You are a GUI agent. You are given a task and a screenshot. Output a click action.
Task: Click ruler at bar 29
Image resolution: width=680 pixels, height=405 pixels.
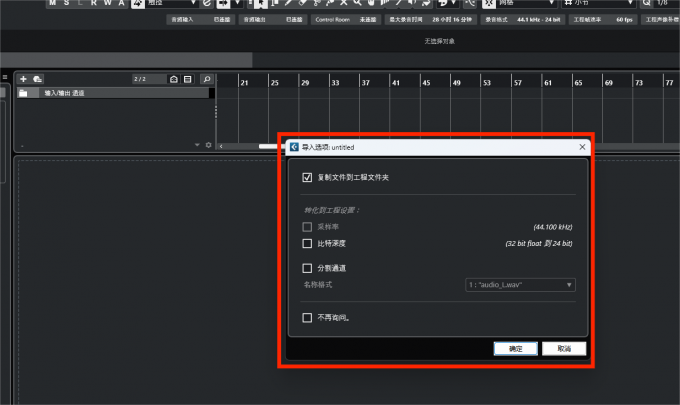(305, 83)
